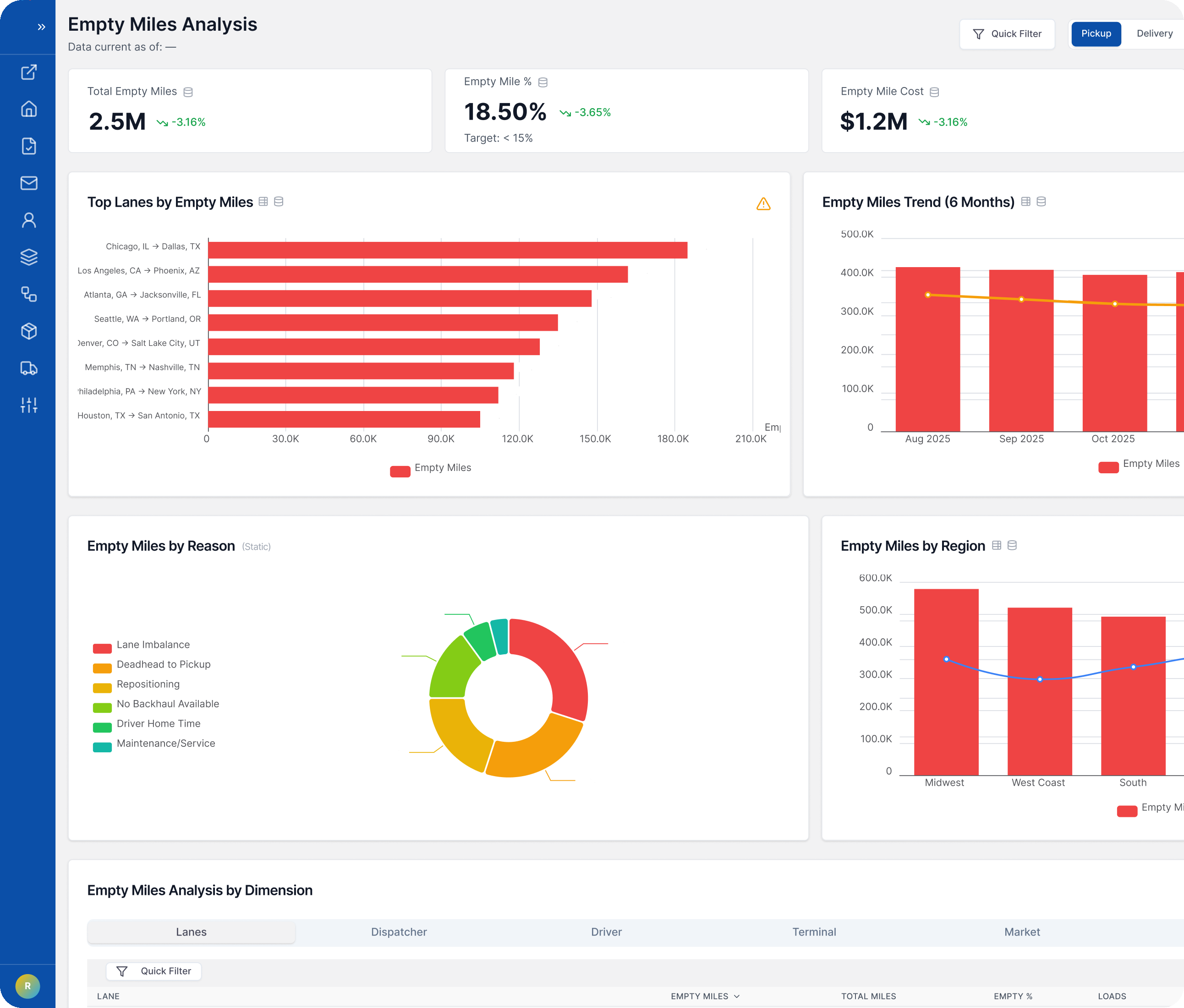The height and width of the screenshot is (1008, 1184).
Task: Click database icon next to Empty Mile %
Action: [543, 82]
